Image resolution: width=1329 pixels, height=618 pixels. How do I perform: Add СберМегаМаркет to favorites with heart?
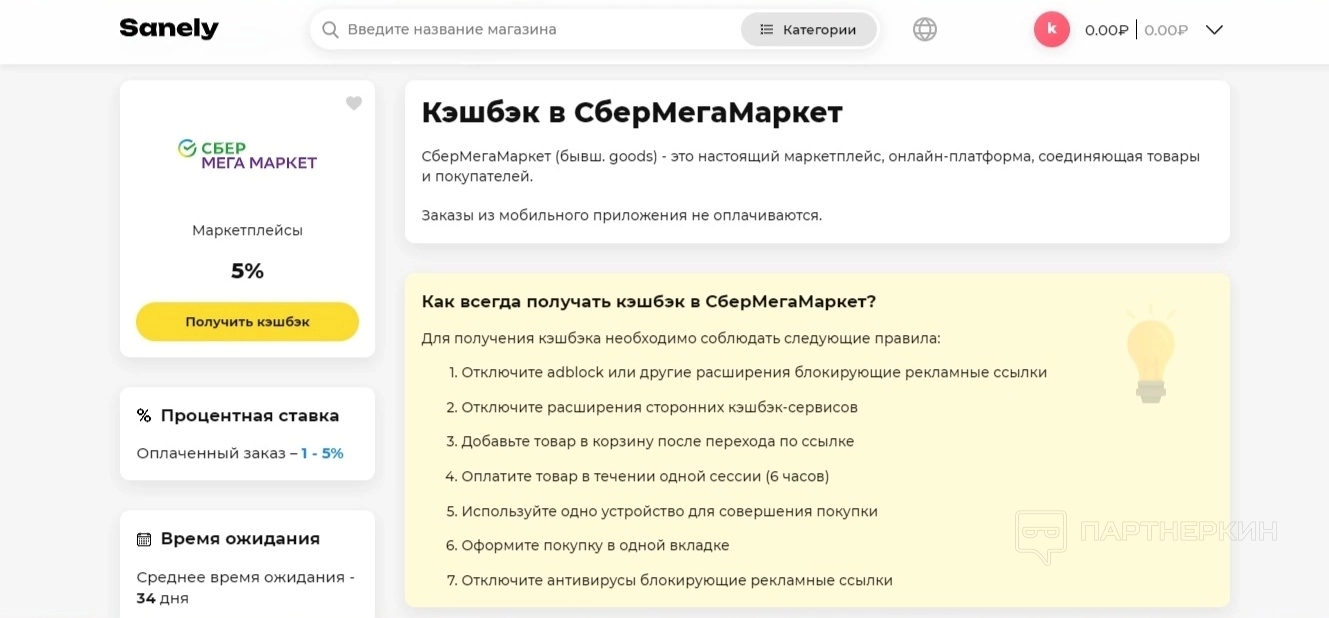353,103
